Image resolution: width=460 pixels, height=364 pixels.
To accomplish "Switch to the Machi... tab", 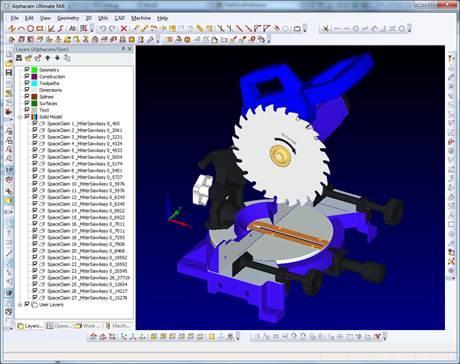I will (x=117, y=325).
